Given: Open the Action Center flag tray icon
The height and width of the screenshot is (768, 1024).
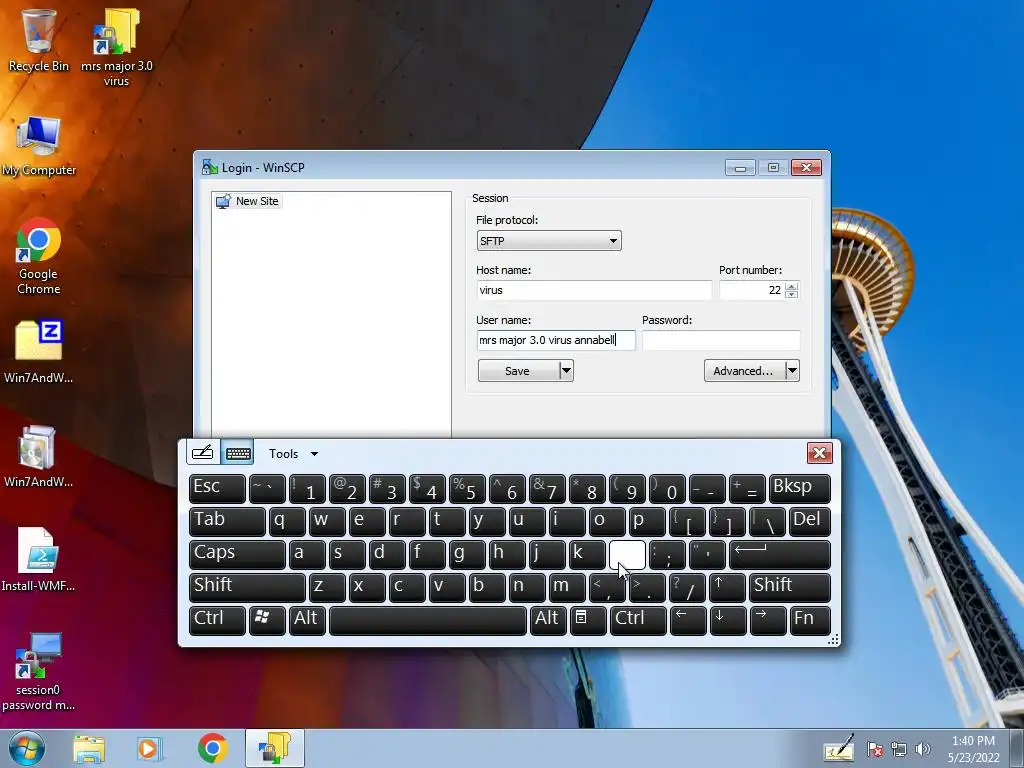Looking at the screenshot, I should coord(875,749).
